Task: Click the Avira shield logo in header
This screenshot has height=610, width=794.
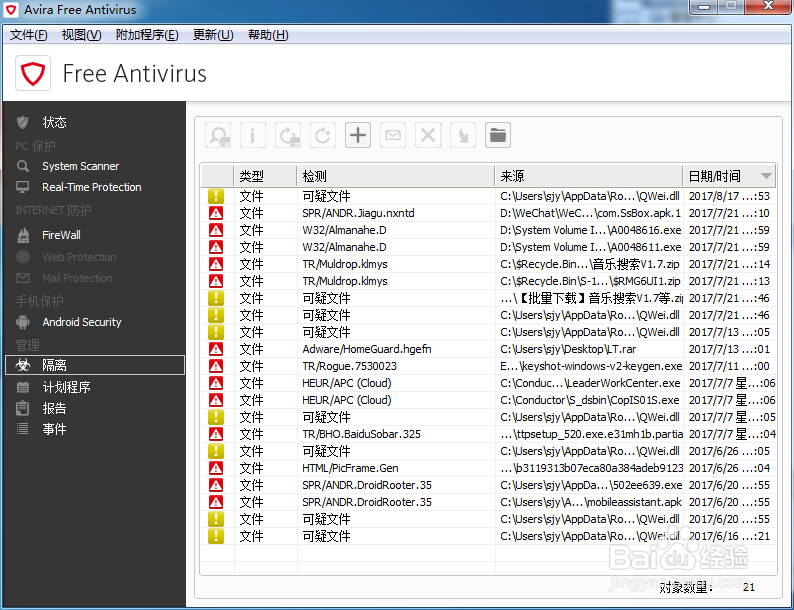Action: [33, 73]
